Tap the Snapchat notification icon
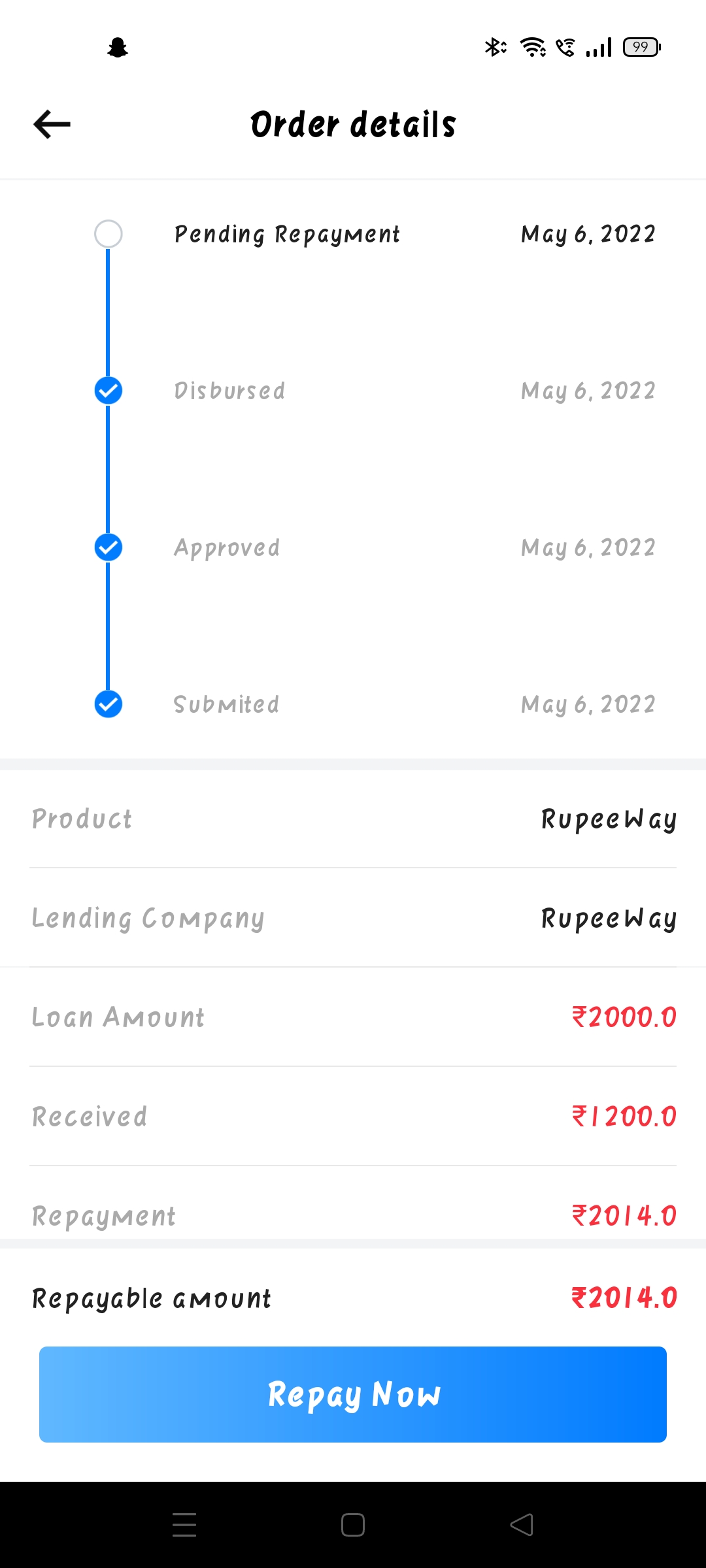The height and width of the screenshot is (1568, 706). coord(118,48)
